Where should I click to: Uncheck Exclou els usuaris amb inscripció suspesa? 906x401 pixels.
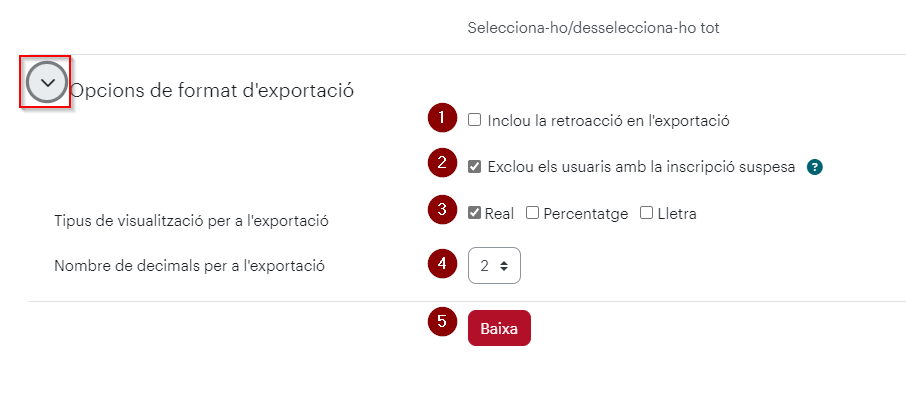(474, 167)
